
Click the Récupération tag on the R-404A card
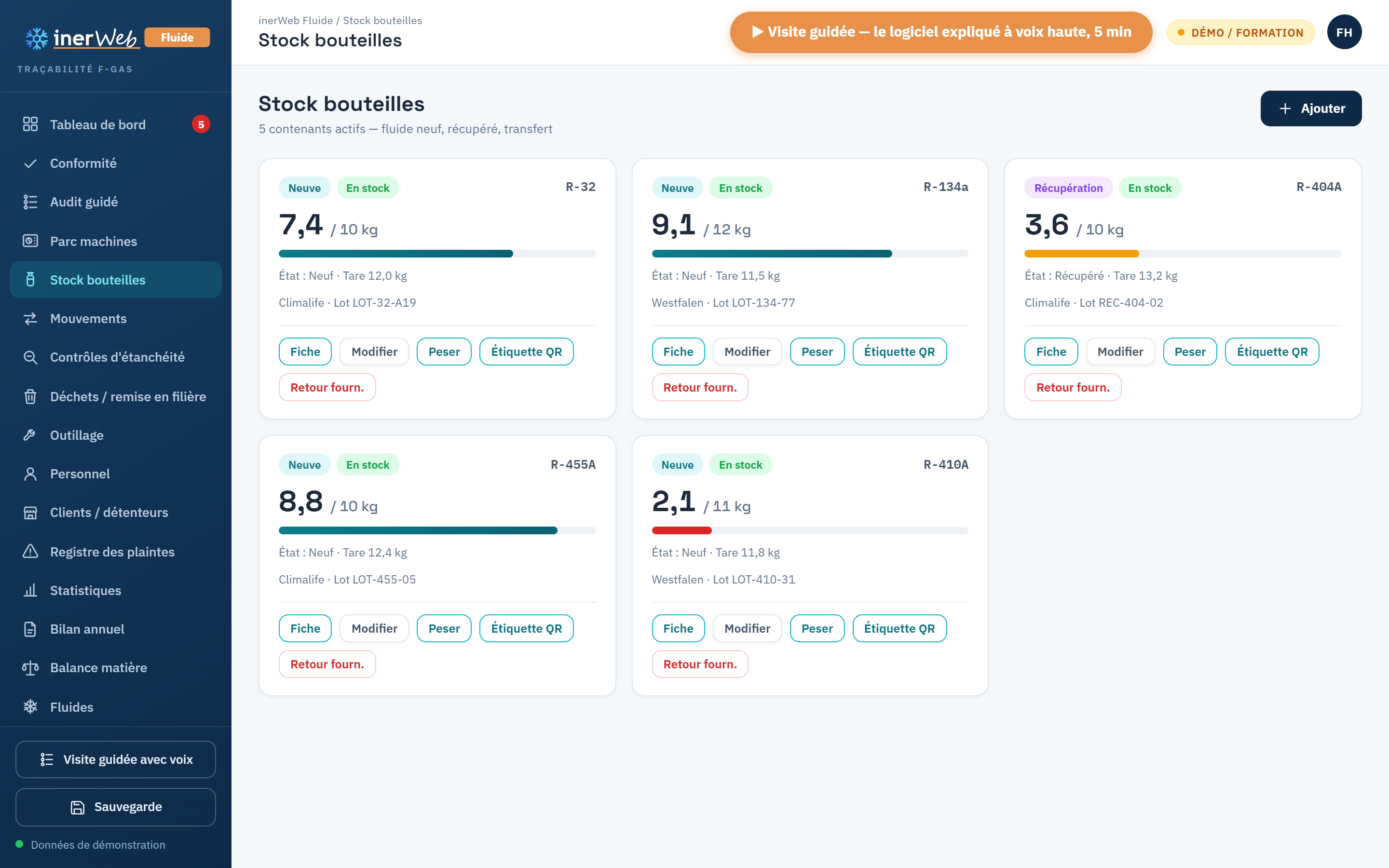(x=1068, y=188)
